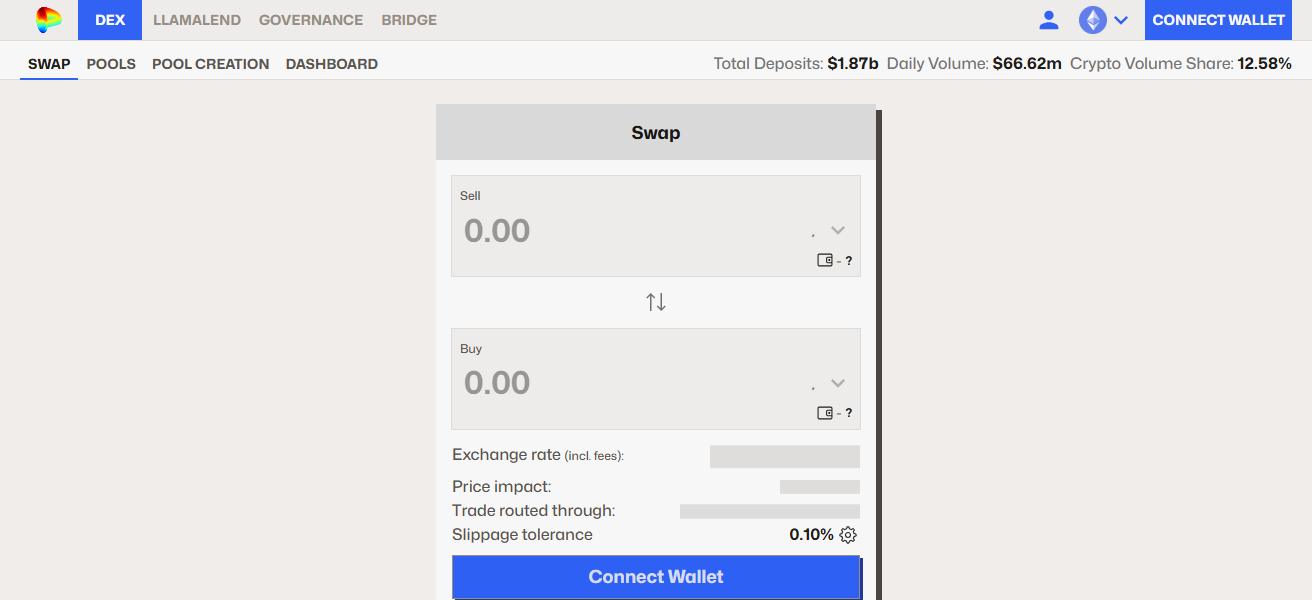Open the POOL CREATION tab
The image size is (1312, 600).
click(210, 63)
